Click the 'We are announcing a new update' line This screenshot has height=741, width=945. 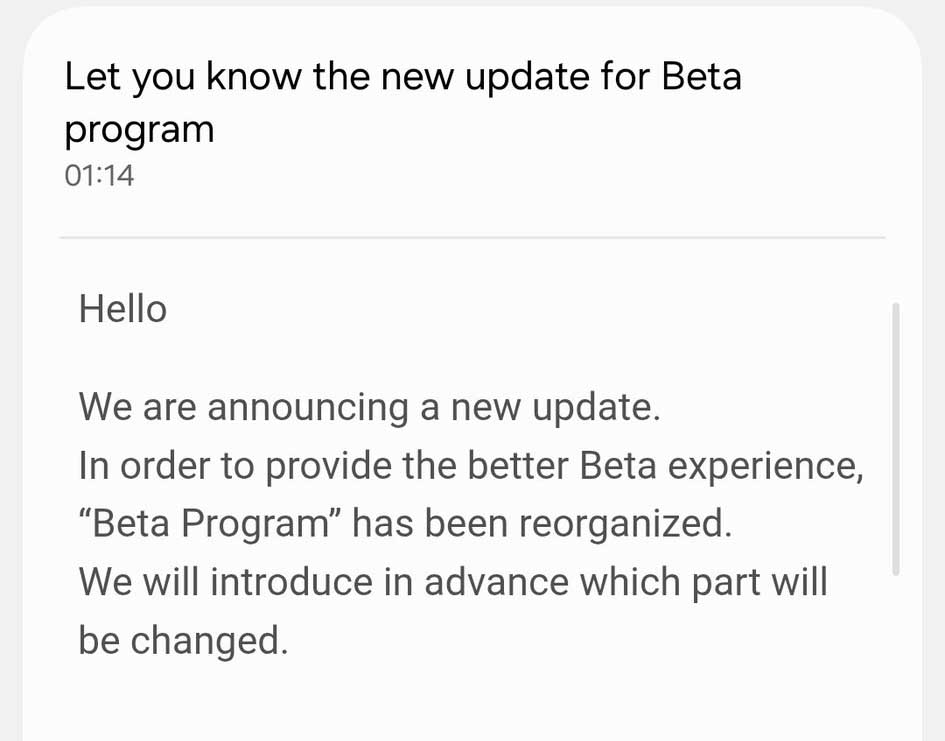pyautogui.click(x=369, y=407)
